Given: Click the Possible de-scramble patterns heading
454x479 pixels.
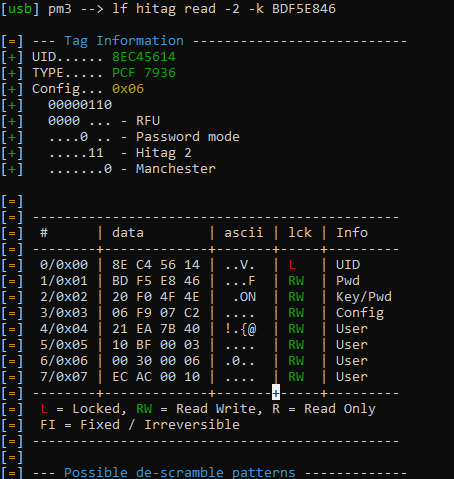Looking at the screenshot, I should [179, 473].
